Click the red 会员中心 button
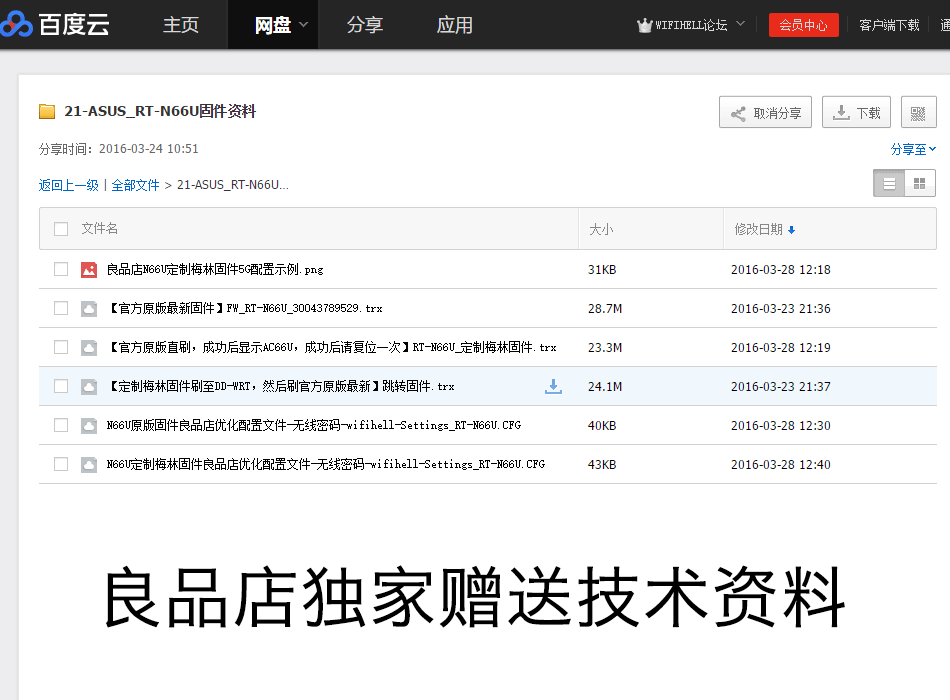950x700 pixels. pos(803,25)
